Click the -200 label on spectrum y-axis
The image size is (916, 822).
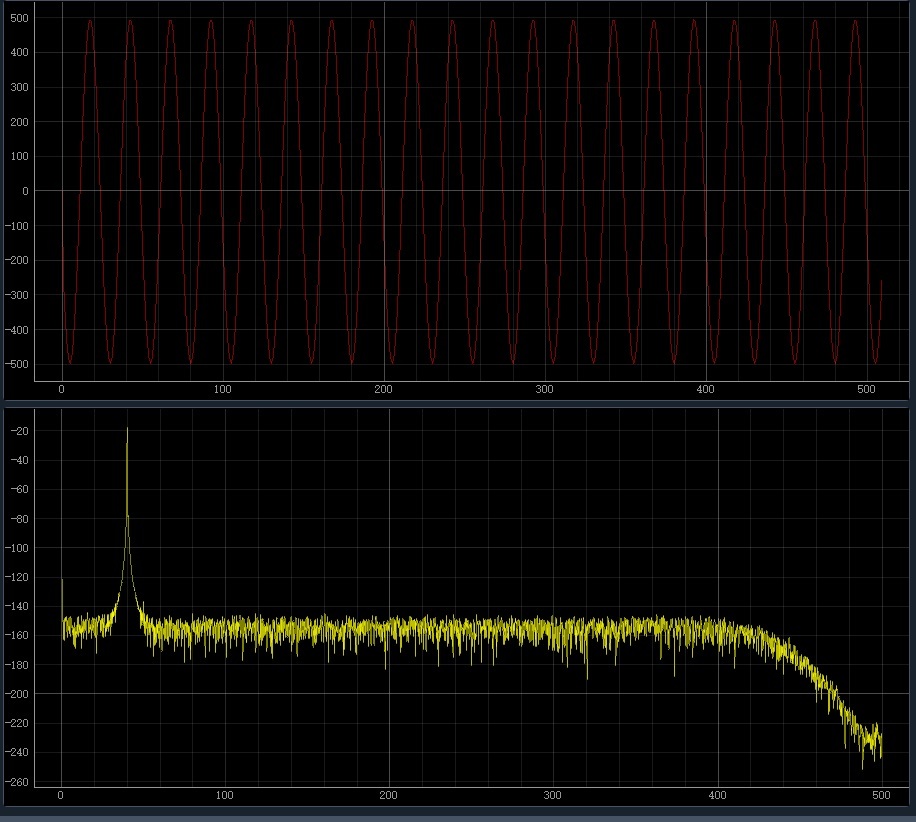tap(17, 694)
